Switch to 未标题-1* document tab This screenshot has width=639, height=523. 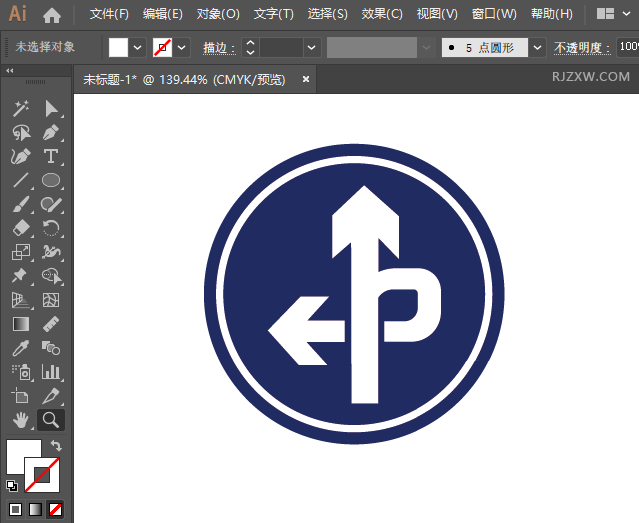pos(184,79)
